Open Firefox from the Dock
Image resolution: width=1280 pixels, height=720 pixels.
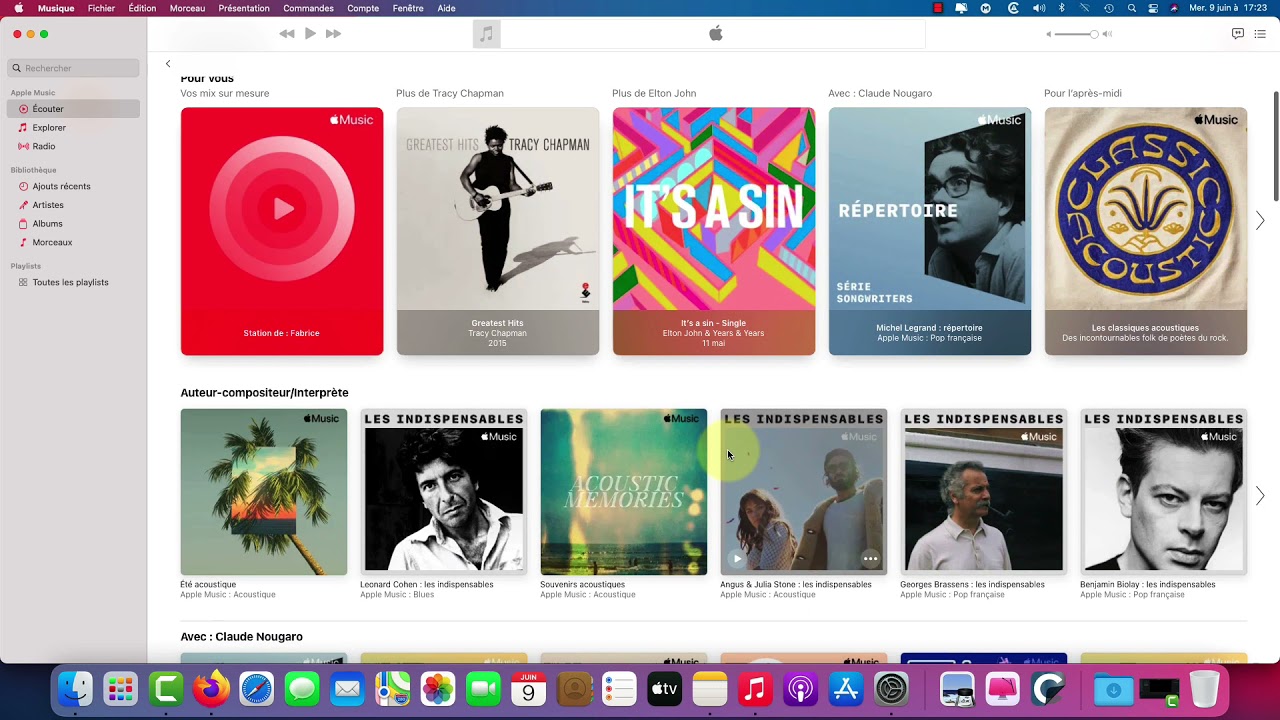211,689
